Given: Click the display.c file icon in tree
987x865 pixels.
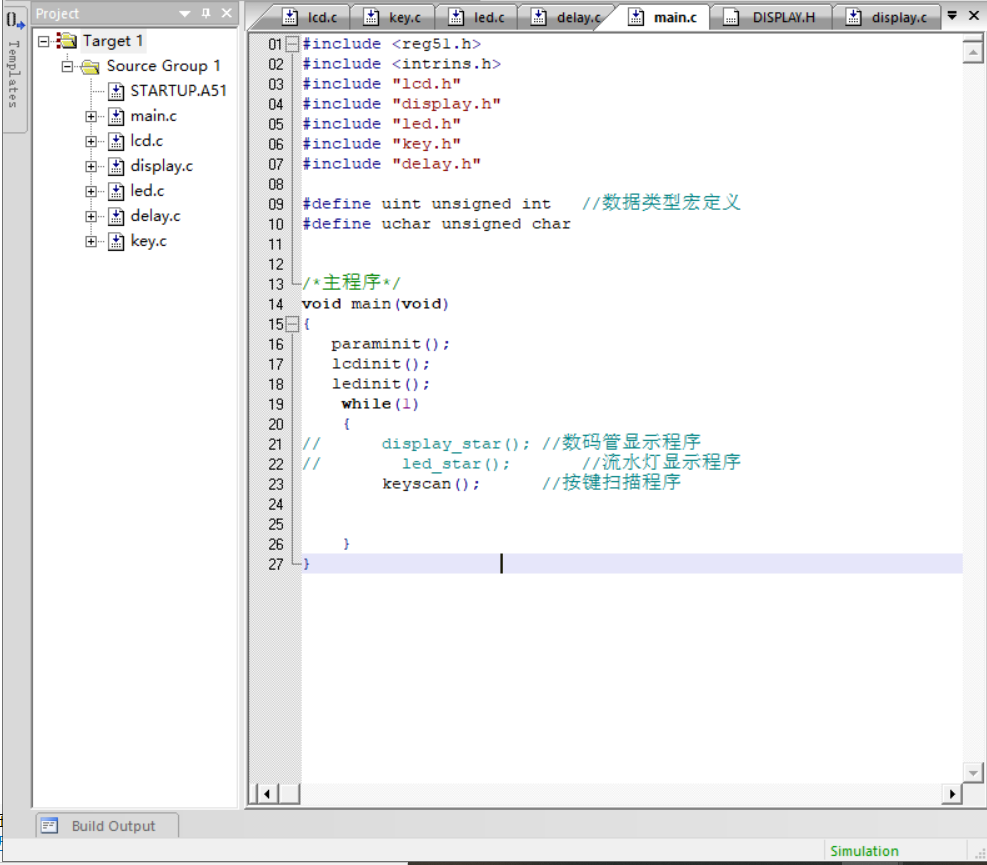Looking at the screenshot, I should point(116,167).
